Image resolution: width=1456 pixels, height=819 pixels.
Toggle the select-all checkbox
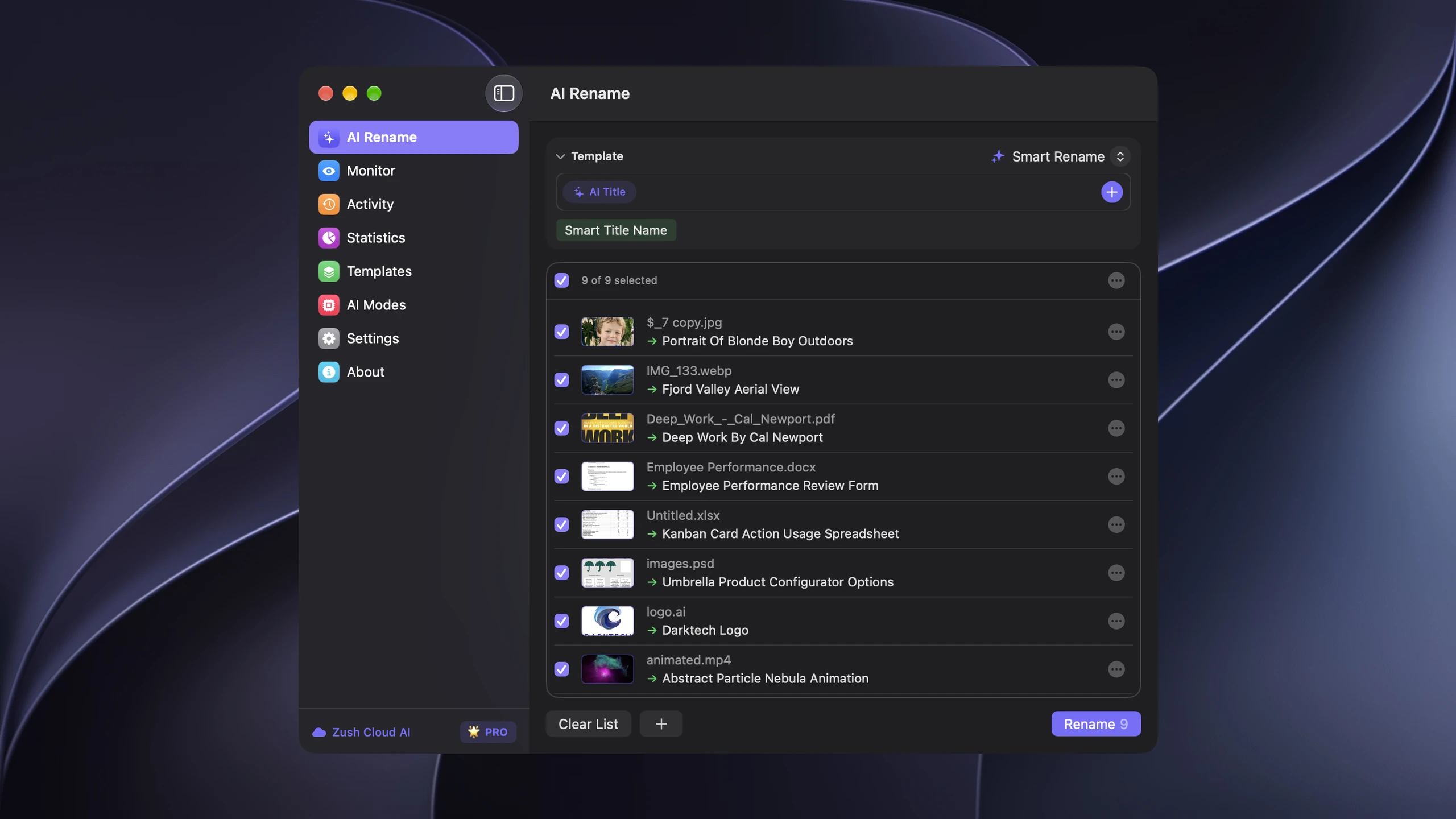(561, 280)
